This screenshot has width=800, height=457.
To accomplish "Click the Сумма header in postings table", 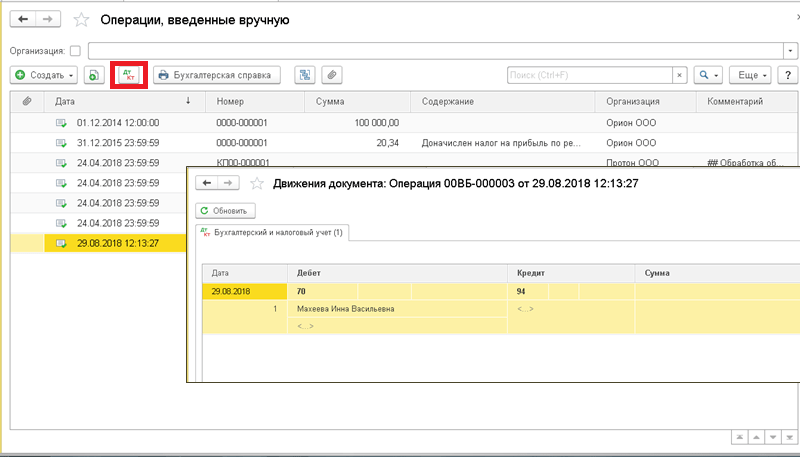I will 717,273.
